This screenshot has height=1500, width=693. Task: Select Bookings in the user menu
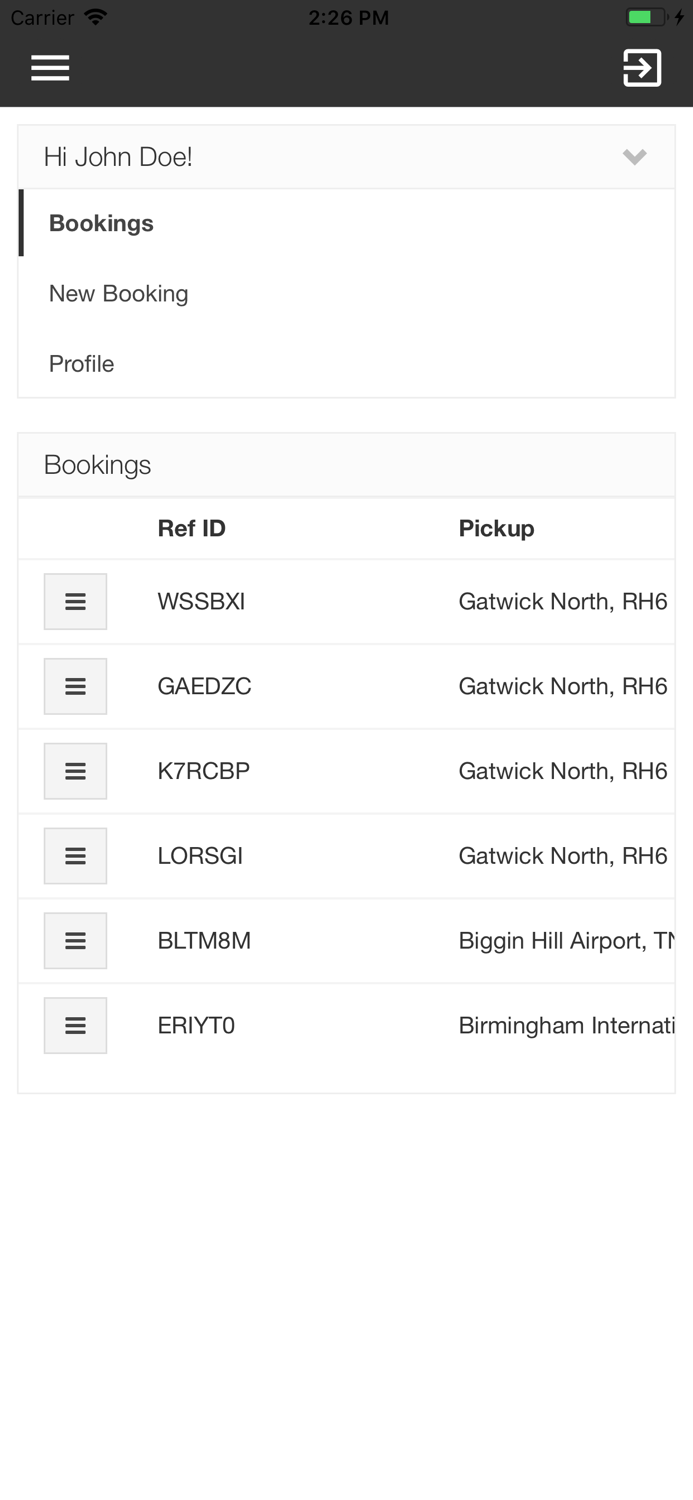click(101, 223)
